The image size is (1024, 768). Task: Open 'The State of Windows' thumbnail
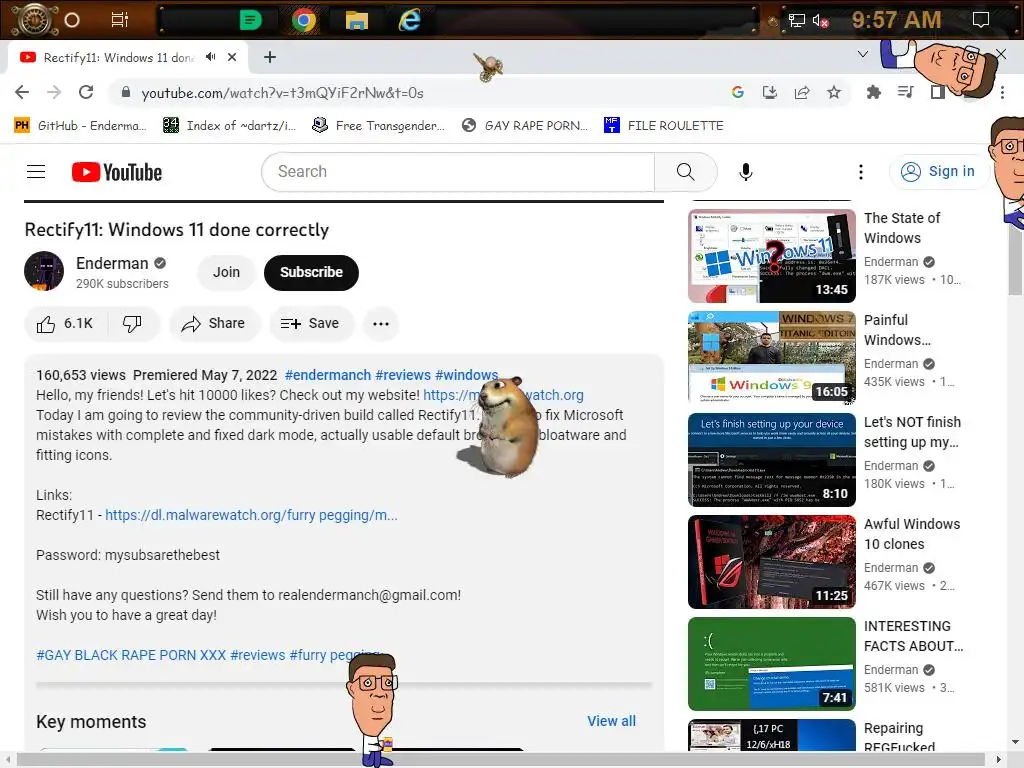click(x=772, y=256)
